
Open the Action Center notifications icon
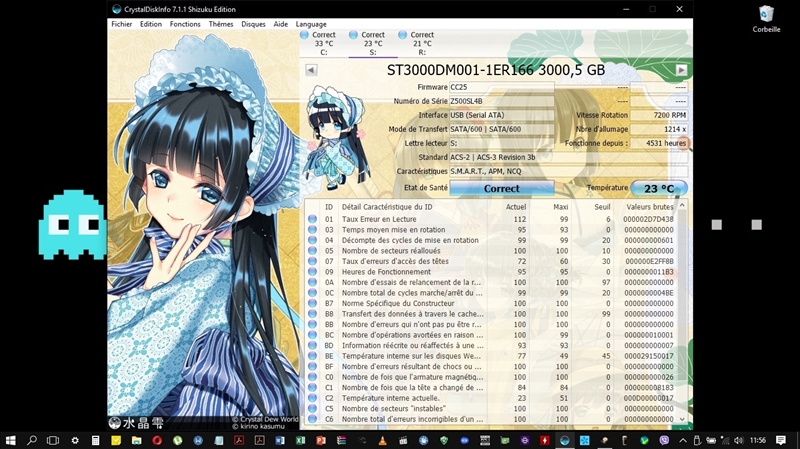pos(781,440)
